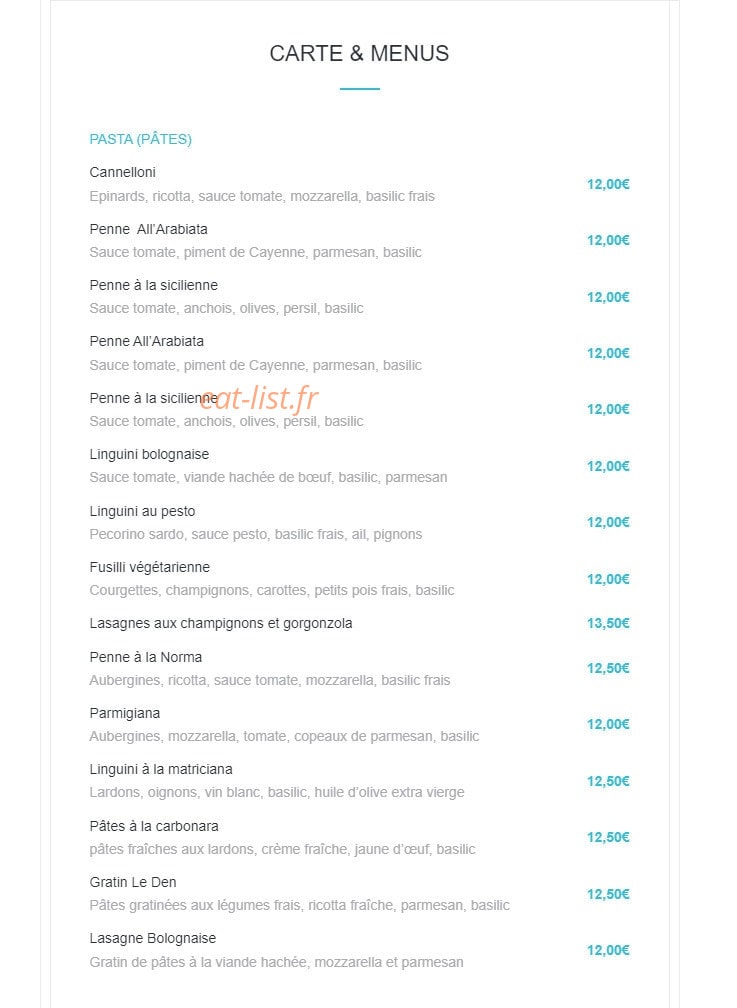Click Pâtes à la carbonara item
The image size is (737, 1008).
154,826
